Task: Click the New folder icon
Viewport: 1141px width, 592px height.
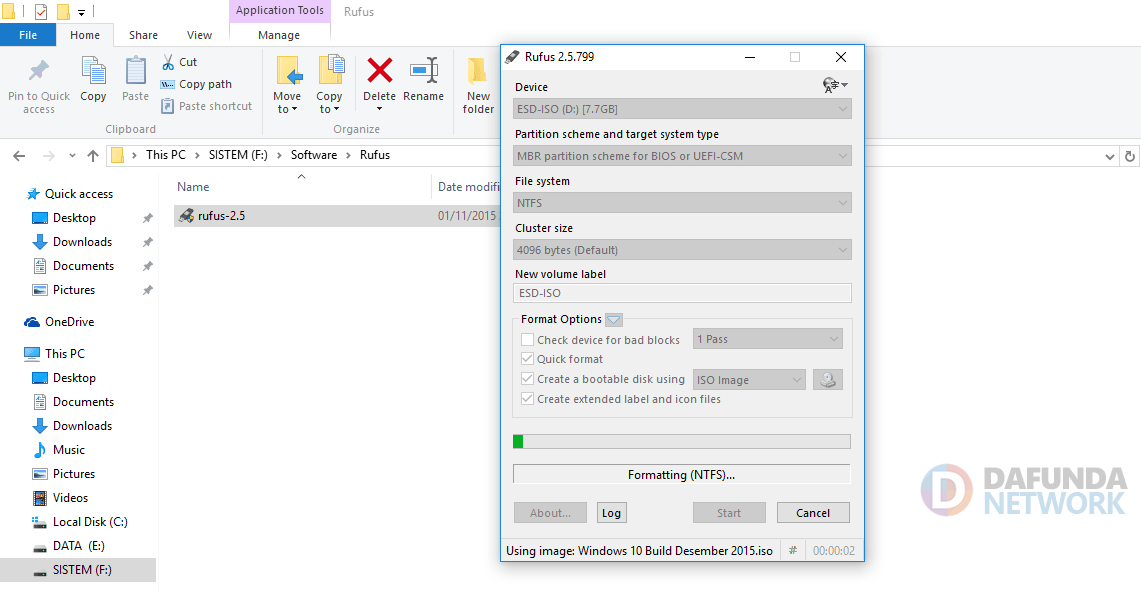Action: click(x=478, y=72)
